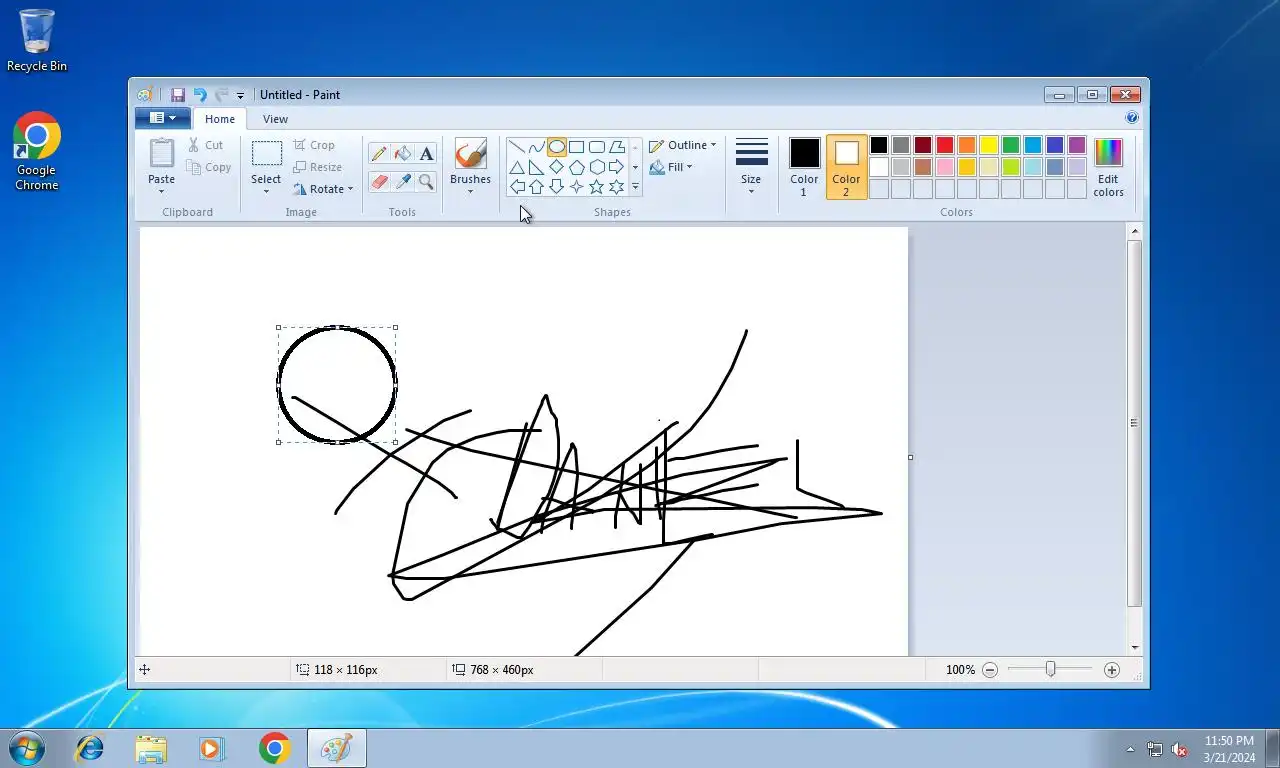Screen dimensions: 1280x768
Task: Switch to the View ribbon tab
Action: pyautogui.click(x=275, y=119)
